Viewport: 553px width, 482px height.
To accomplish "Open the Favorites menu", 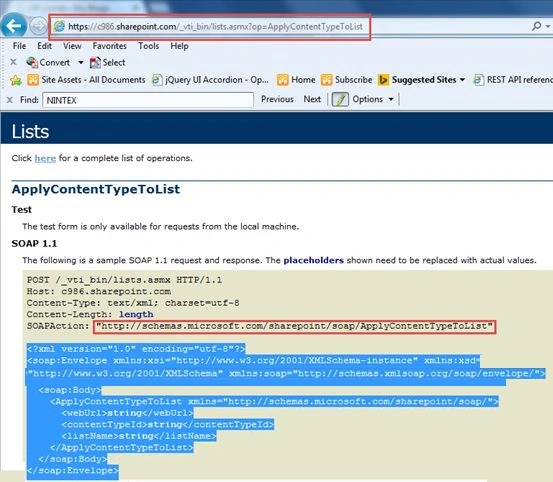I will click(x=109, y=46).
